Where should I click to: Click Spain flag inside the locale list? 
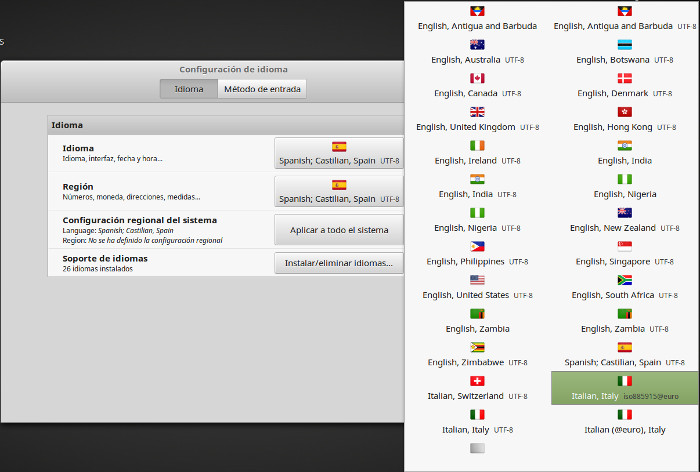pos(625,347)
